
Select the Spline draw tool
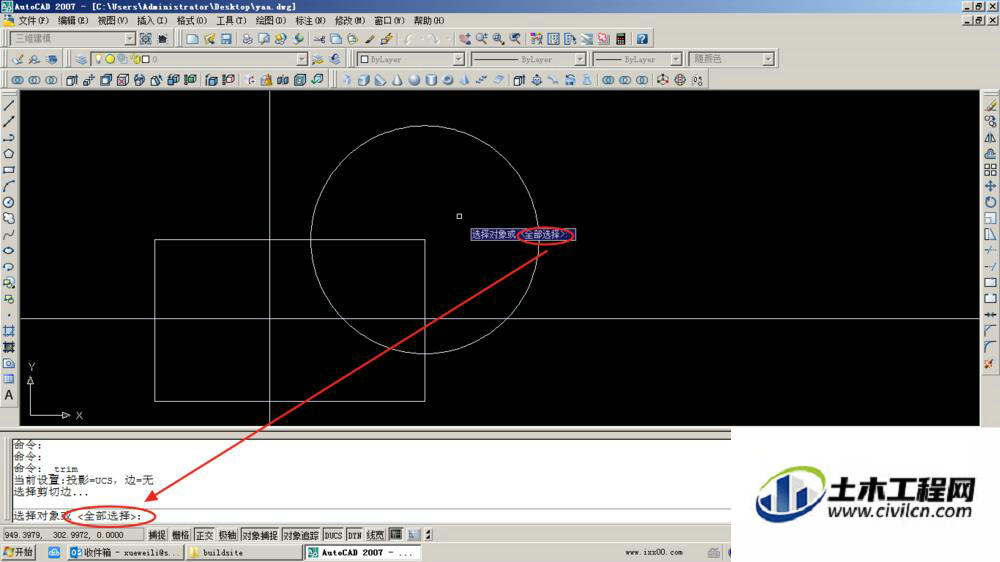pos(9,235)
